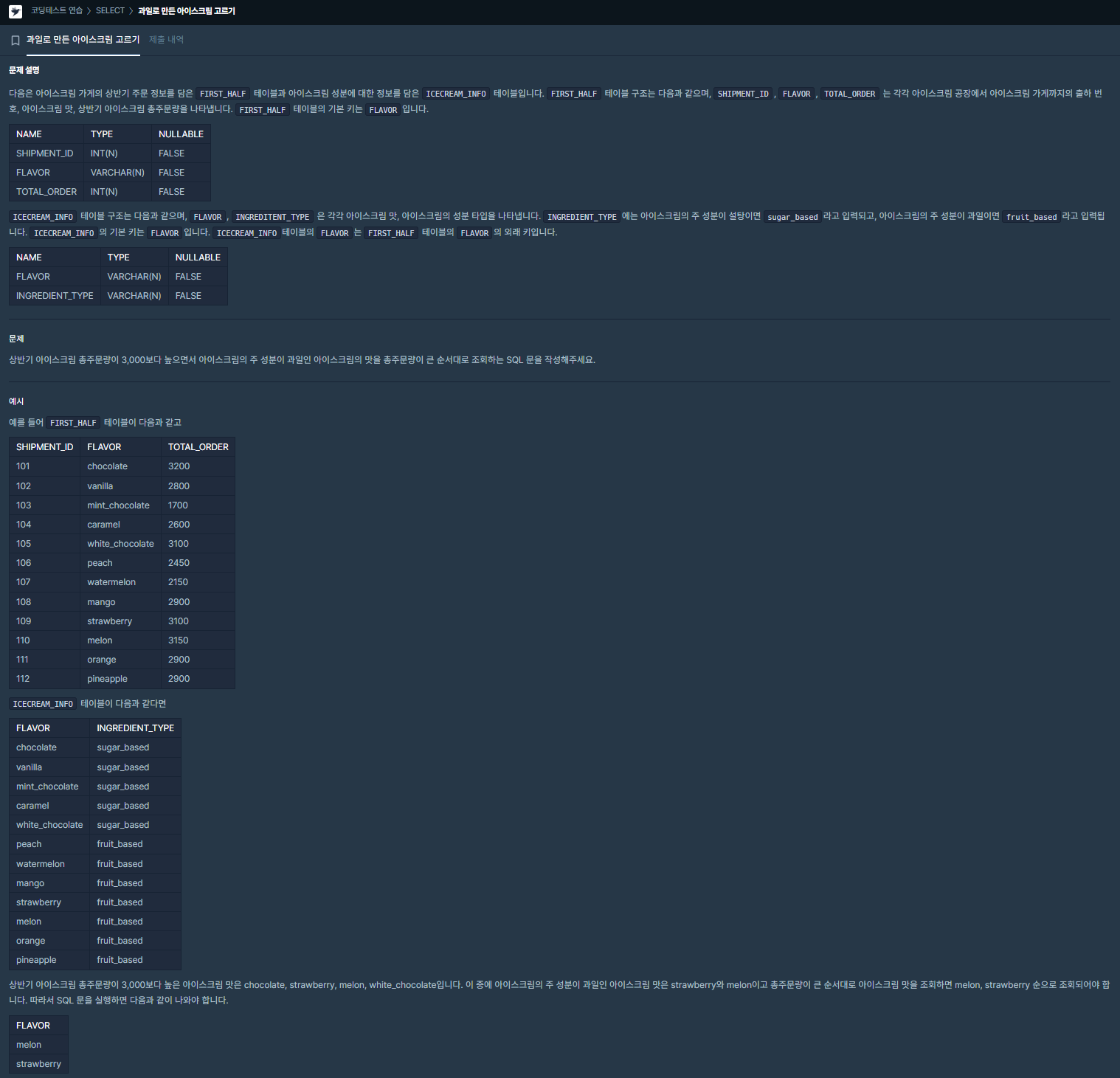Switch to the 제출 내역 tab

point(167,40)
